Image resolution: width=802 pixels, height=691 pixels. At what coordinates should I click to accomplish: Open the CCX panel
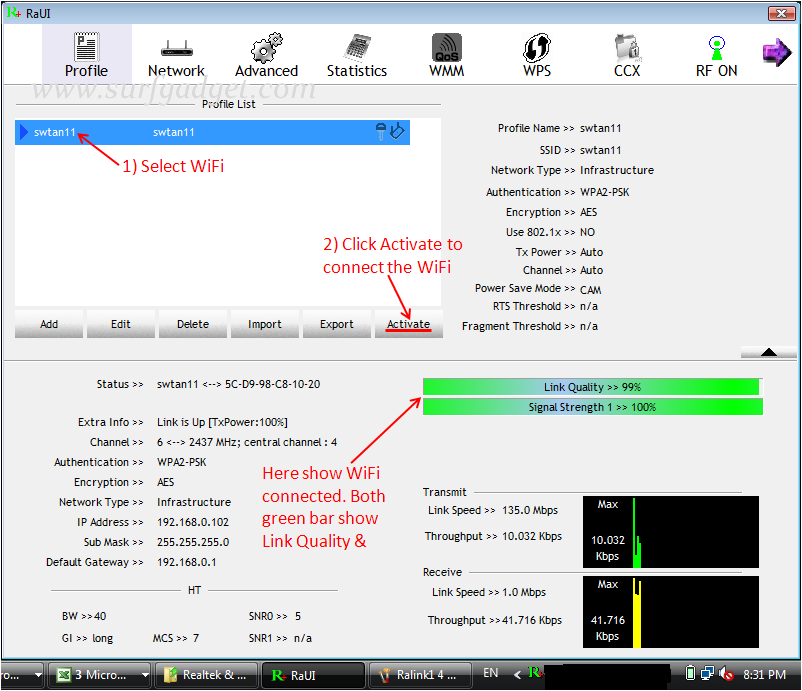coord(626,55)
